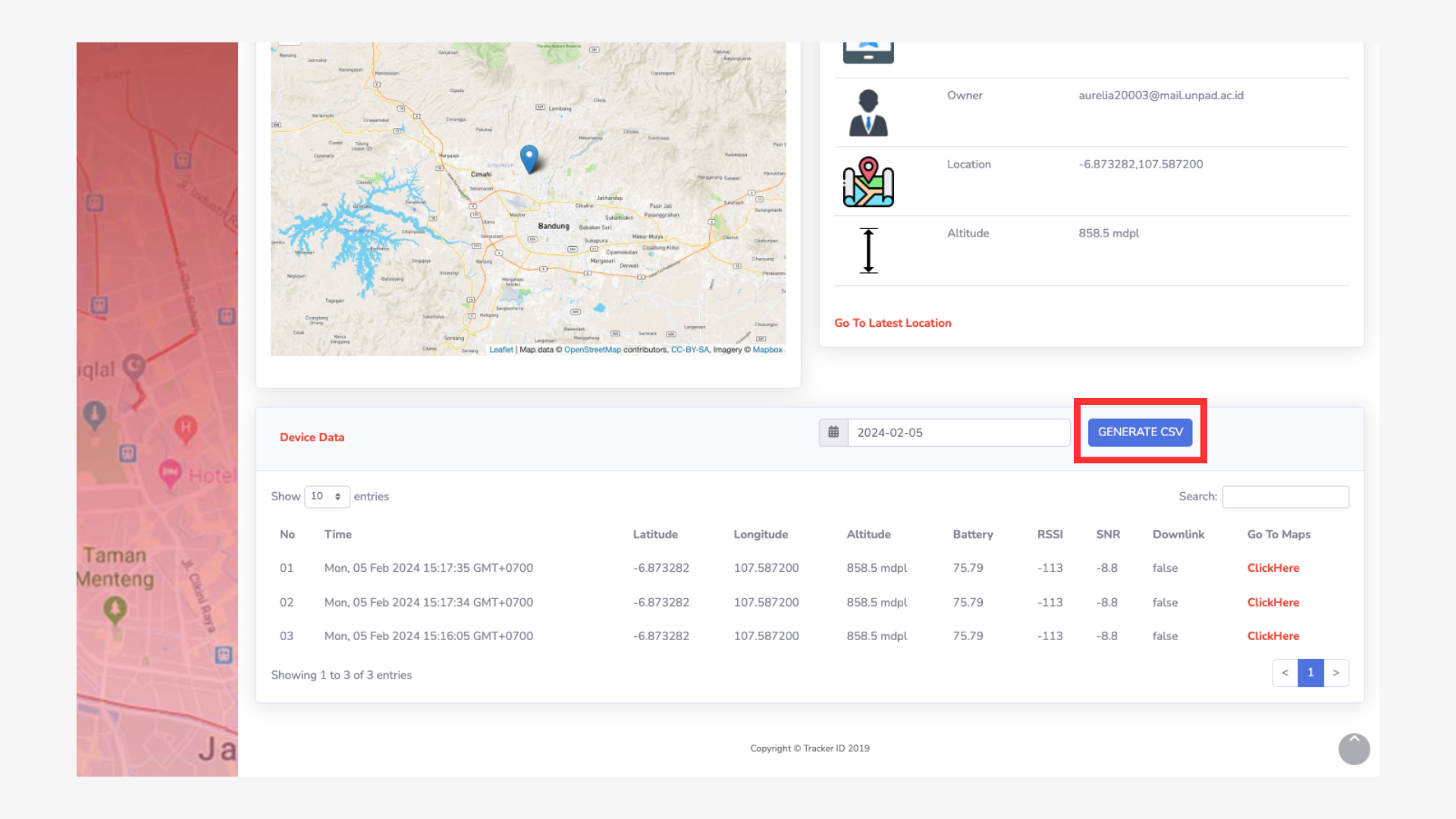
Task: Open Go To Latest Location link
Action: coord(893,323)
